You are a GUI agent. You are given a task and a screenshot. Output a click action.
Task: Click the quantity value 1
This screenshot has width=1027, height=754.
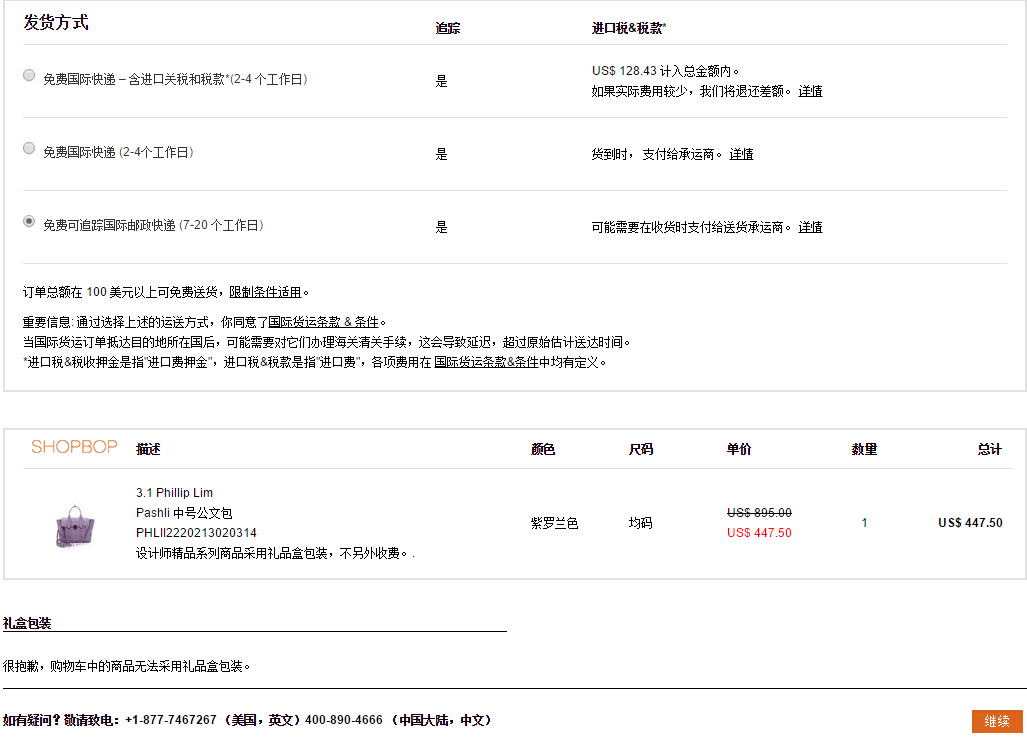(865, 523)
